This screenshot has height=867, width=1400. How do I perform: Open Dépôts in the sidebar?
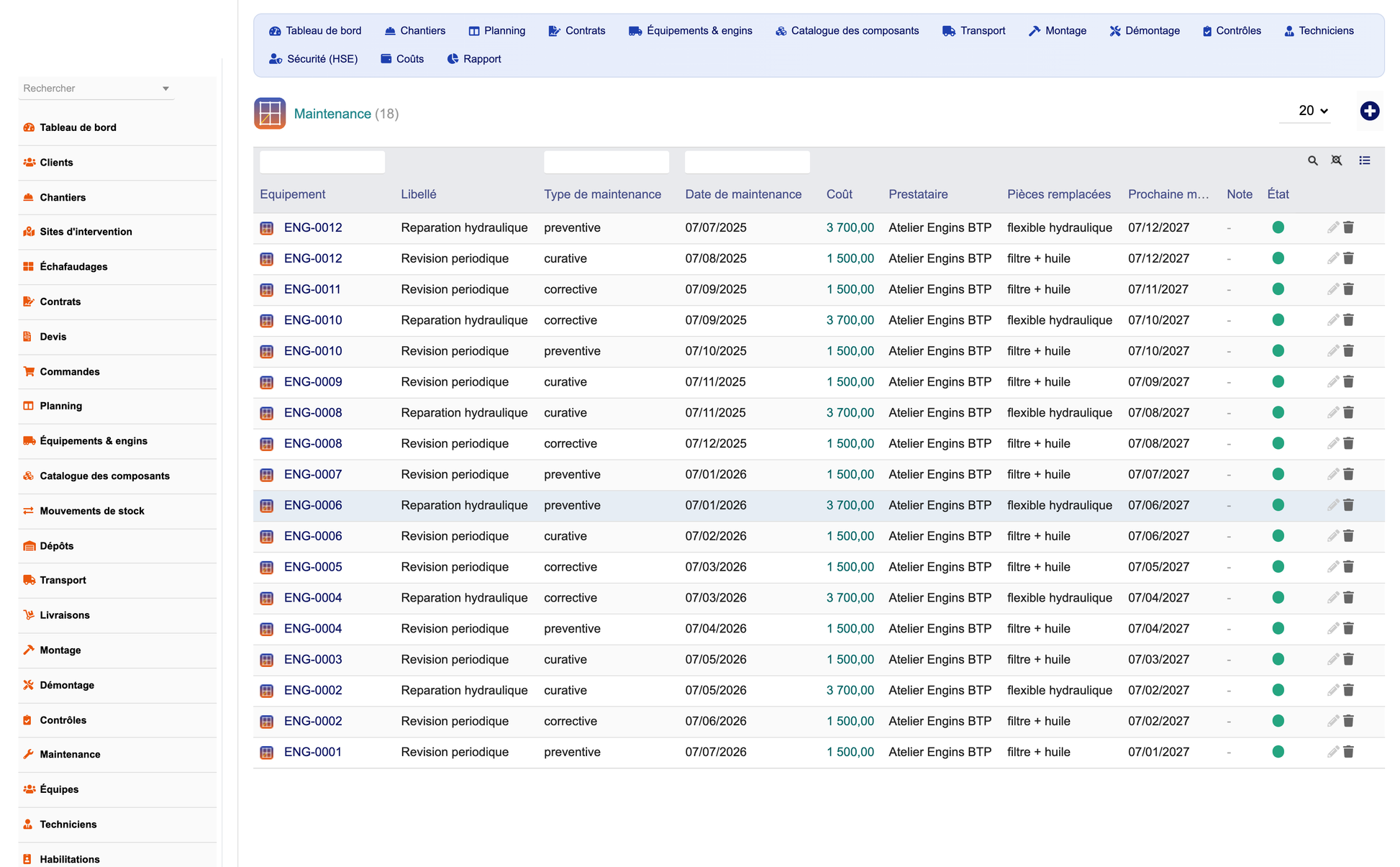(117, 546)
